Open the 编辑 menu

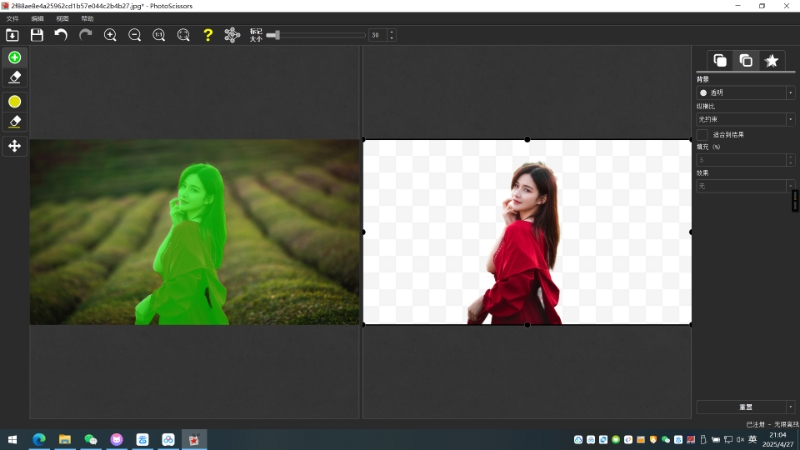click(x=37, y=19)
